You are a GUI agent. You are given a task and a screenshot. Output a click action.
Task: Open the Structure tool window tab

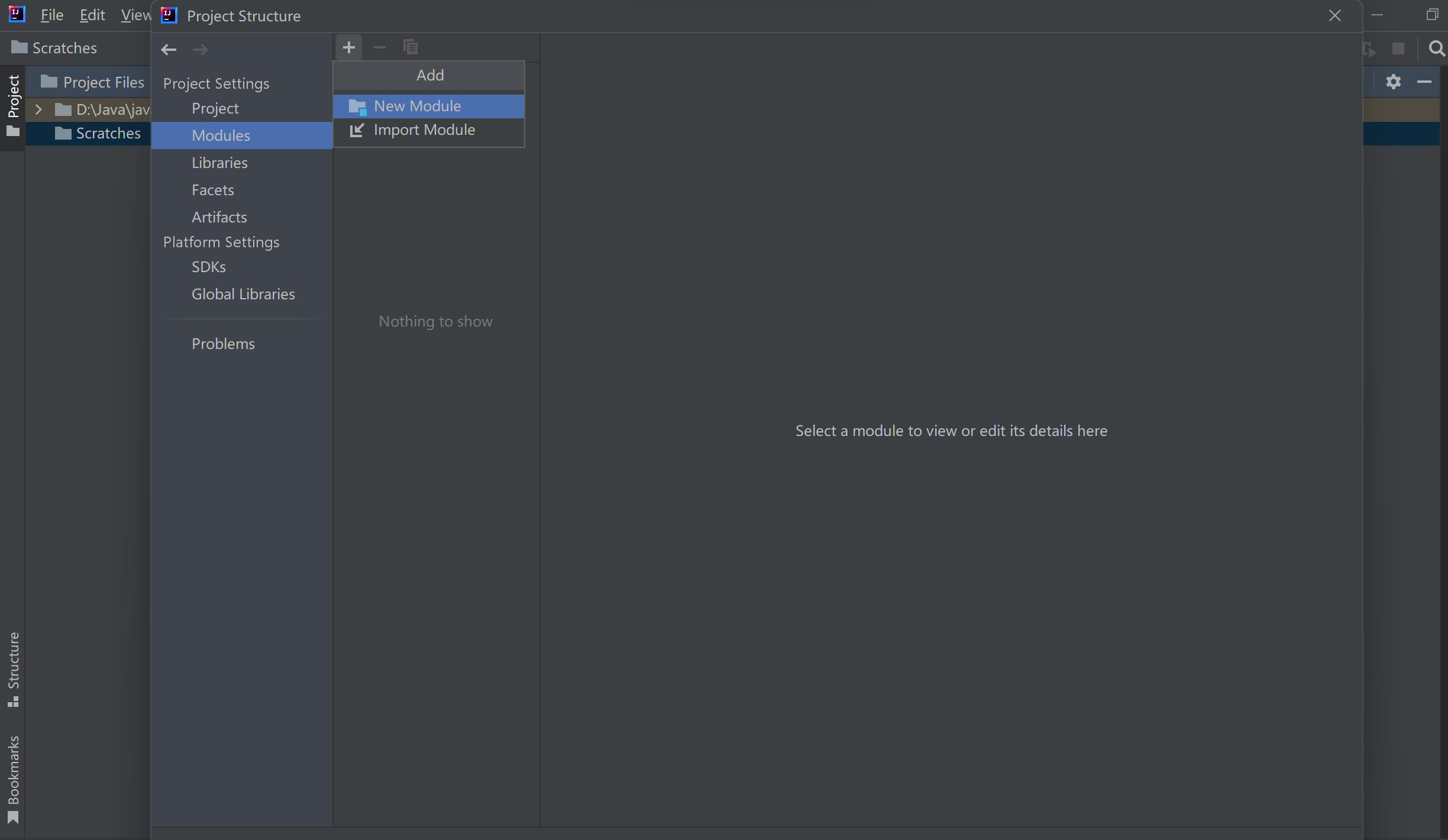click(13, 668)
